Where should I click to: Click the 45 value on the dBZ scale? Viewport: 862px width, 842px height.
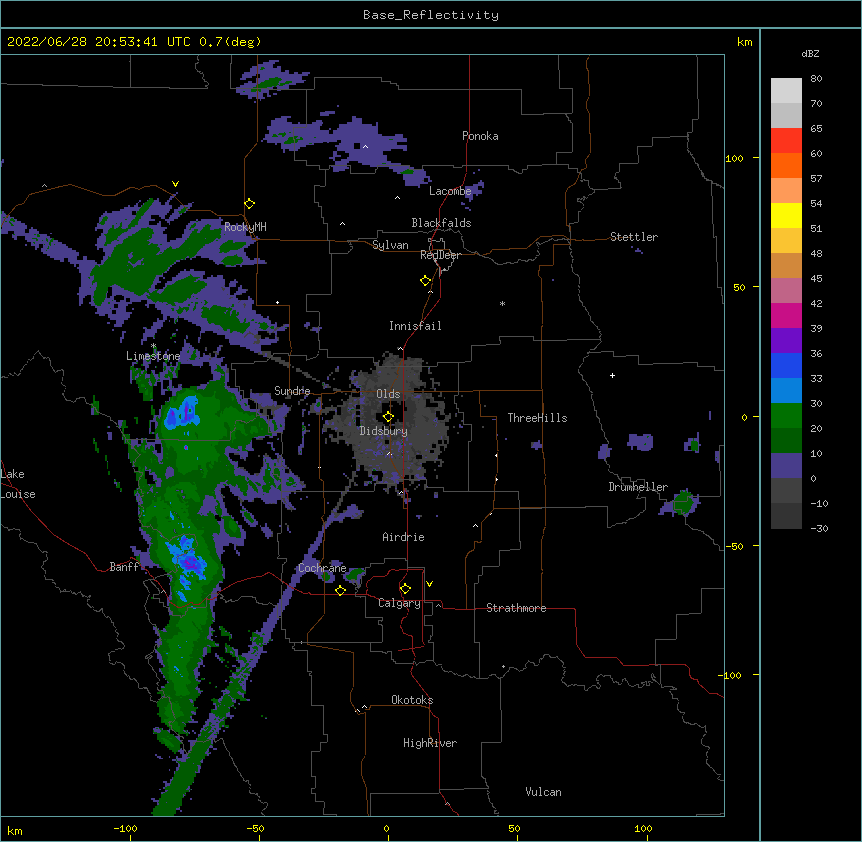[x=816, y=279]
